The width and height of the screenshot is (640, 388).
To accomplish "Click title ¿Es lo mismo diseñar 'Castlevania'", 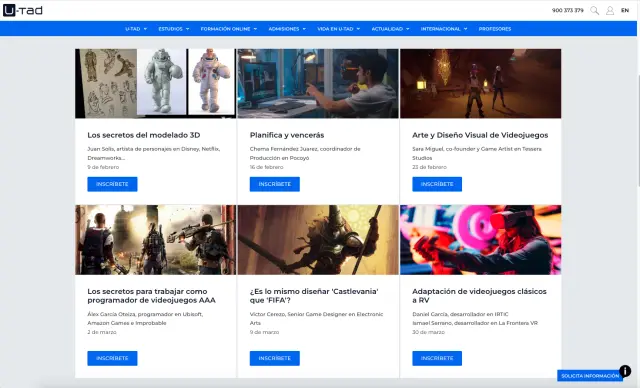I will [314, 296].
